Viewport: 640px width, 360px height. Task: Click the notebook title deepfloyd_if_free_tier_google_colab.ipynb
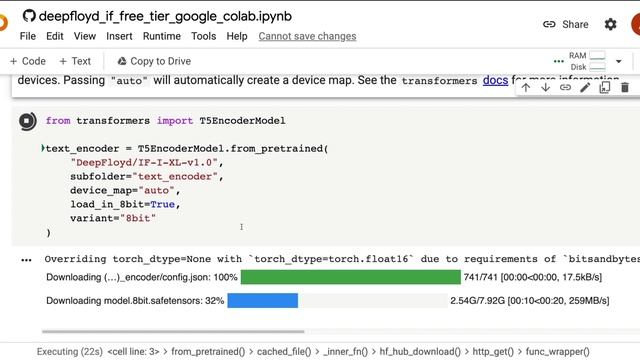tap(165, 16)
